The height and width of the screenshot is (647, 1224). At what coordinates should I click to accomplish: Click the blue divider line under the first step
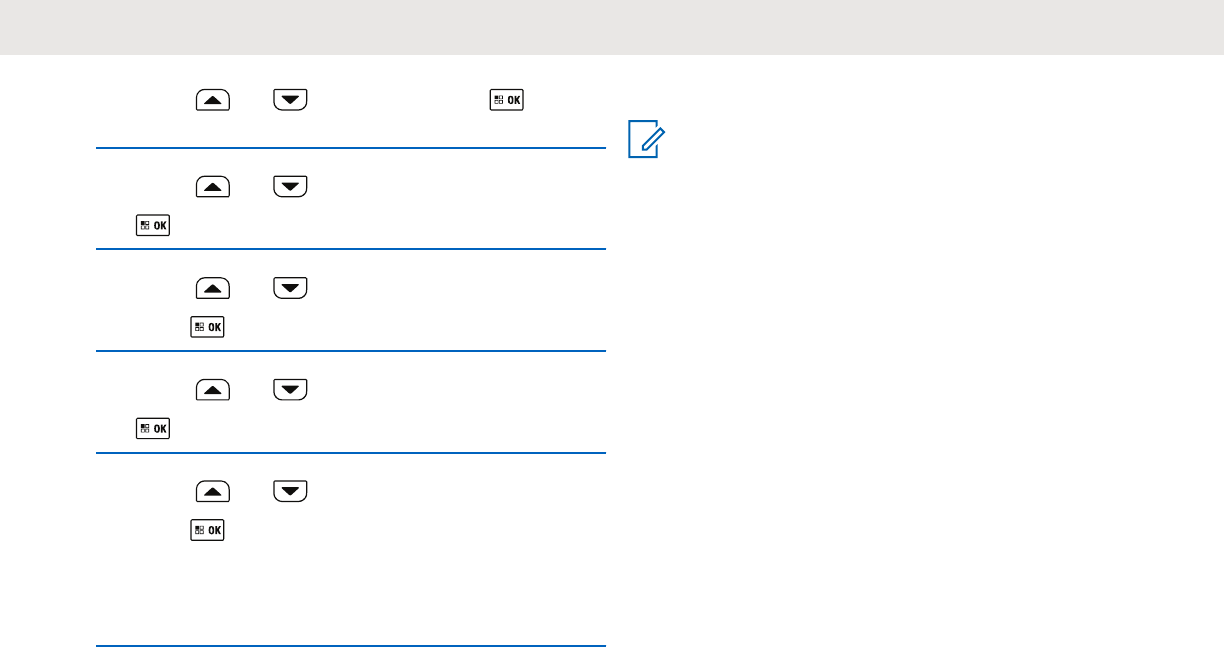coord(351,148)
